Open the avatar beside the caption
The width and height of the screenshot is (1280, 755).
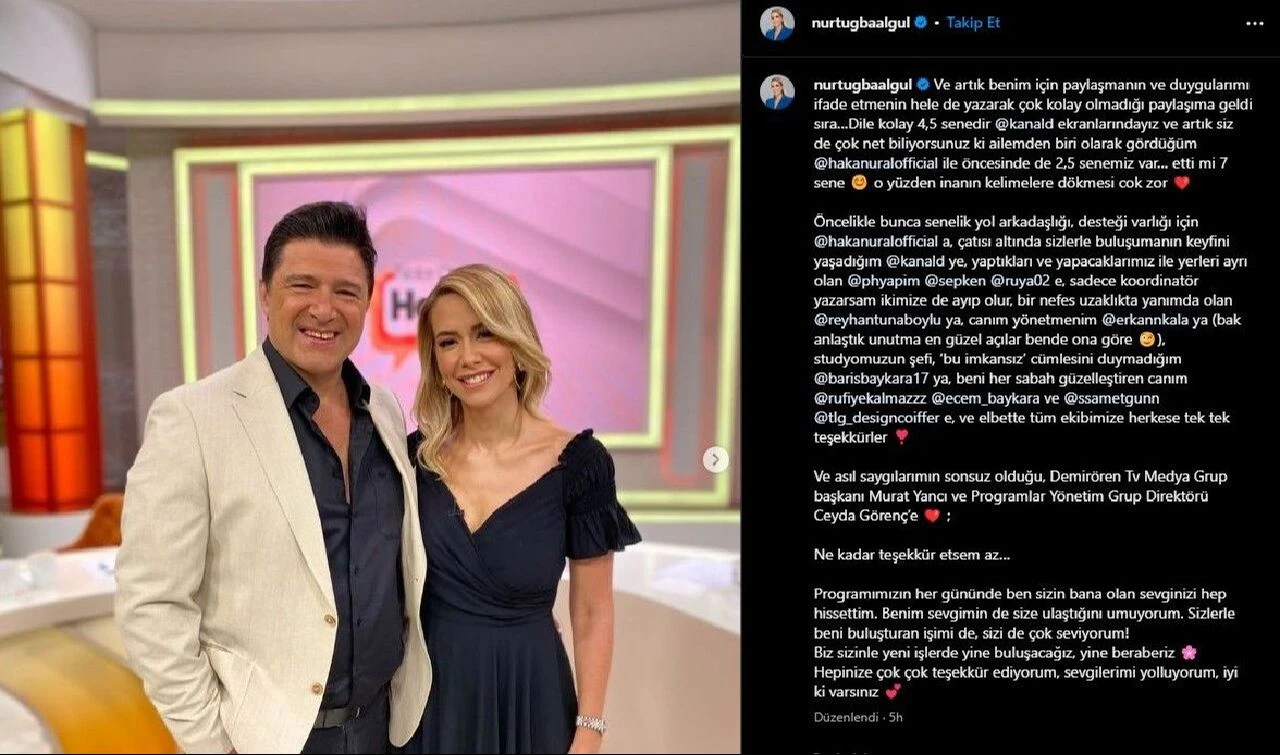point(777,91)
